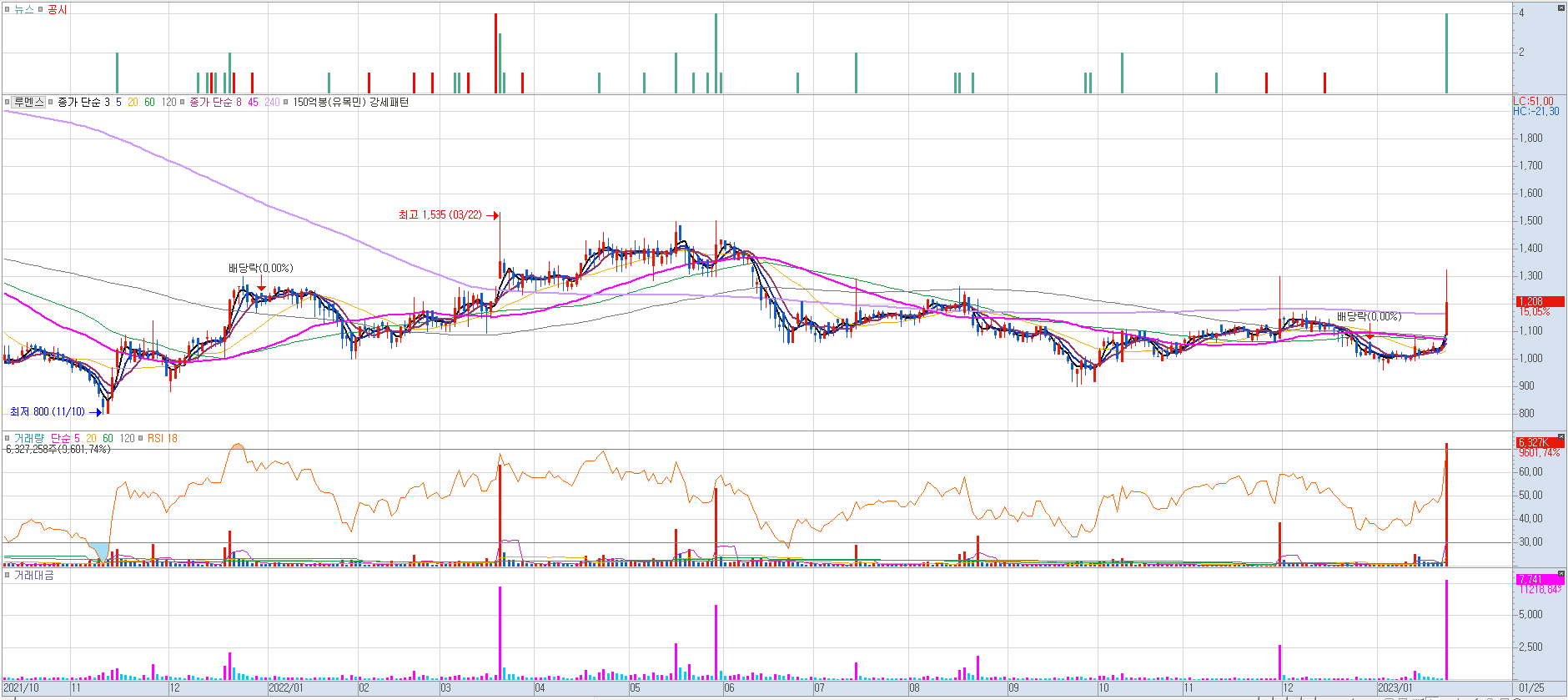Toggle the 거래량 indicator square
The width and height of the screenshot is (1568, 700).
[8, 438]
